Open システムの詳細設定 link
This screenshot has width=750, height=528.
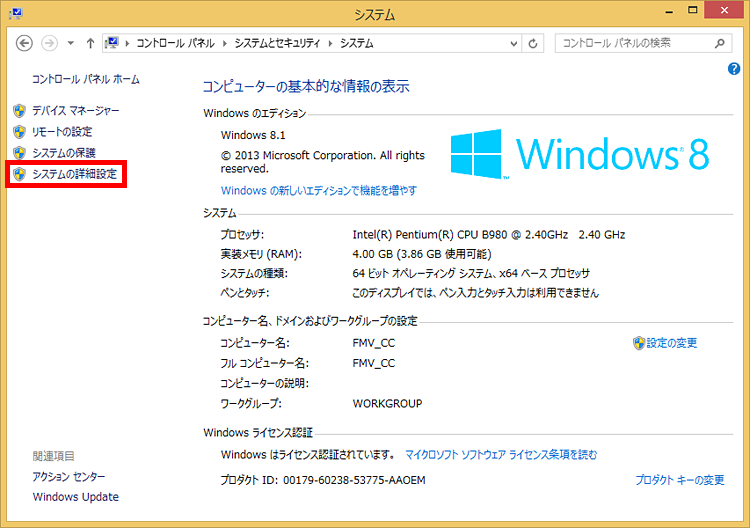(74, 175)
